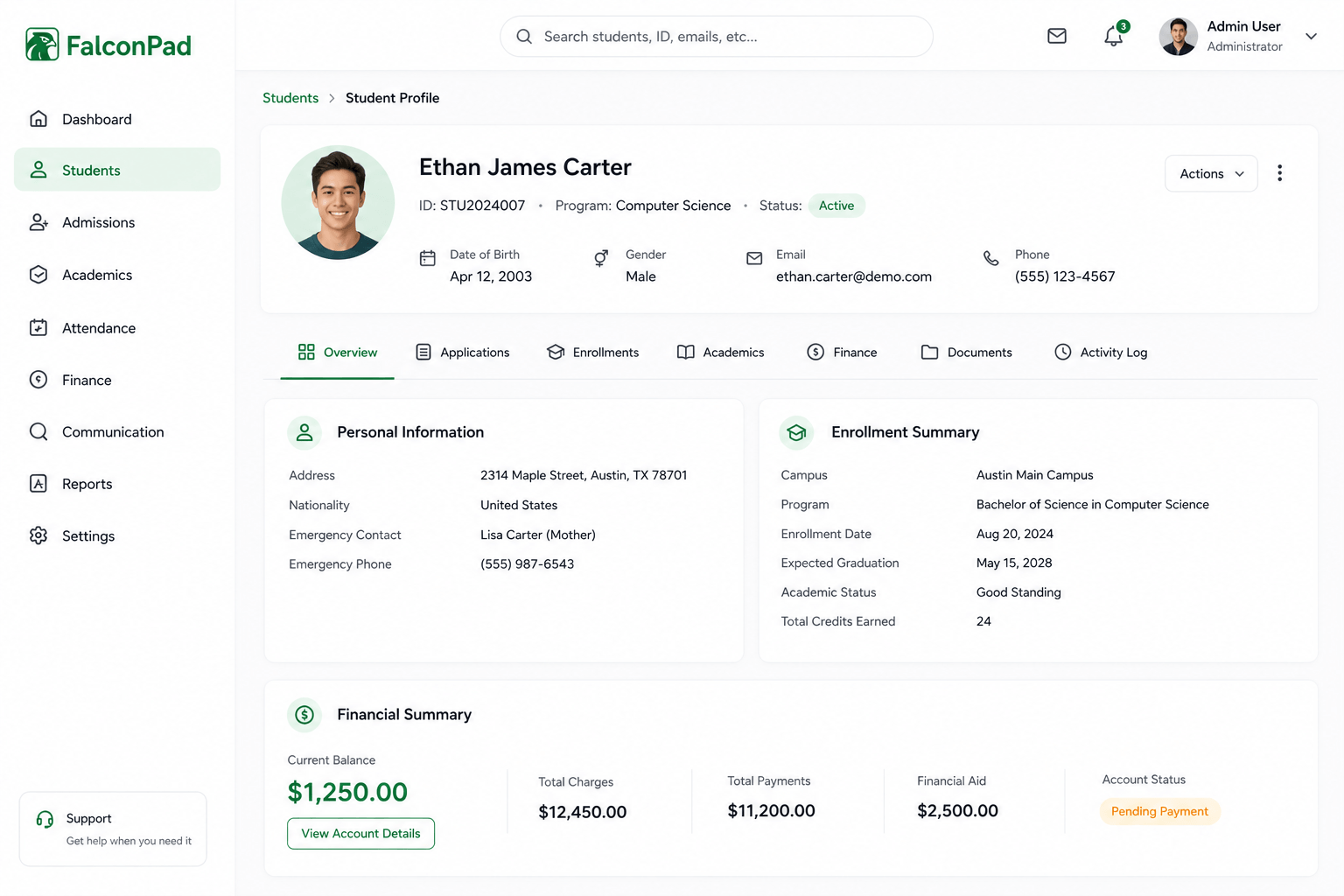Open Dashboard in the sidebar

pos(117,119)
